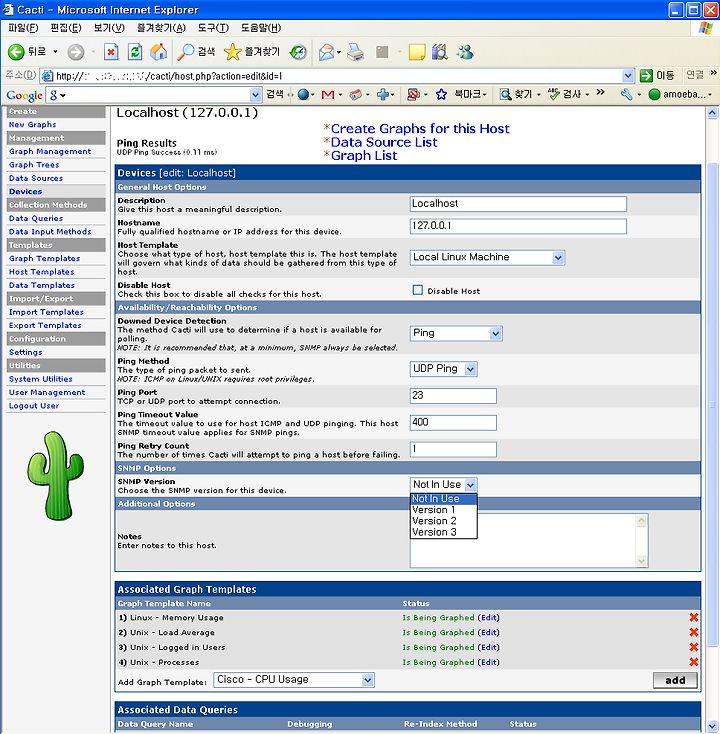Screen dimensions: 720x734
Task: Click the blue globe icon in Google toolbar
Action: tap(303, 95)
